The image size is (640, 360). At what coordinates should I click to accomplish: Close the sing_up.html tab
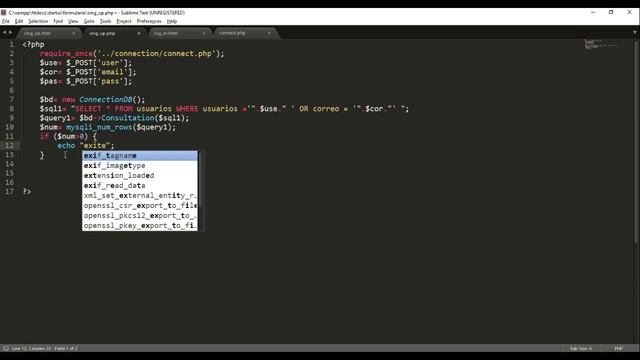point(73,33)
